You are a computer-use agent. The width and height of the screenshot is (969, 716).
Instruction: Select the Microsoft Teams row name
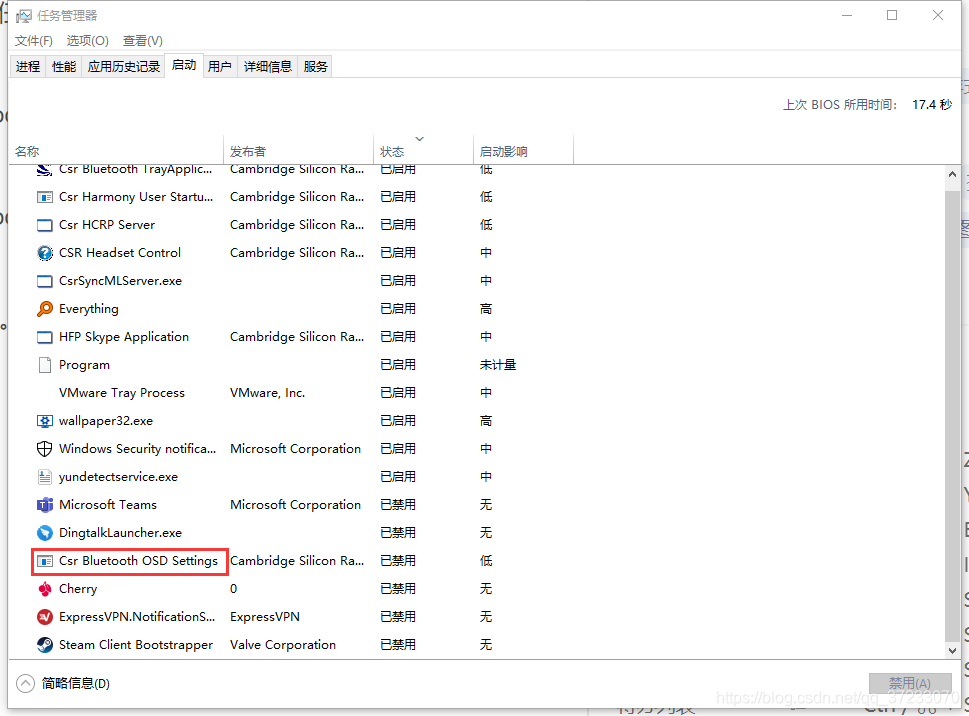[108, 505]
